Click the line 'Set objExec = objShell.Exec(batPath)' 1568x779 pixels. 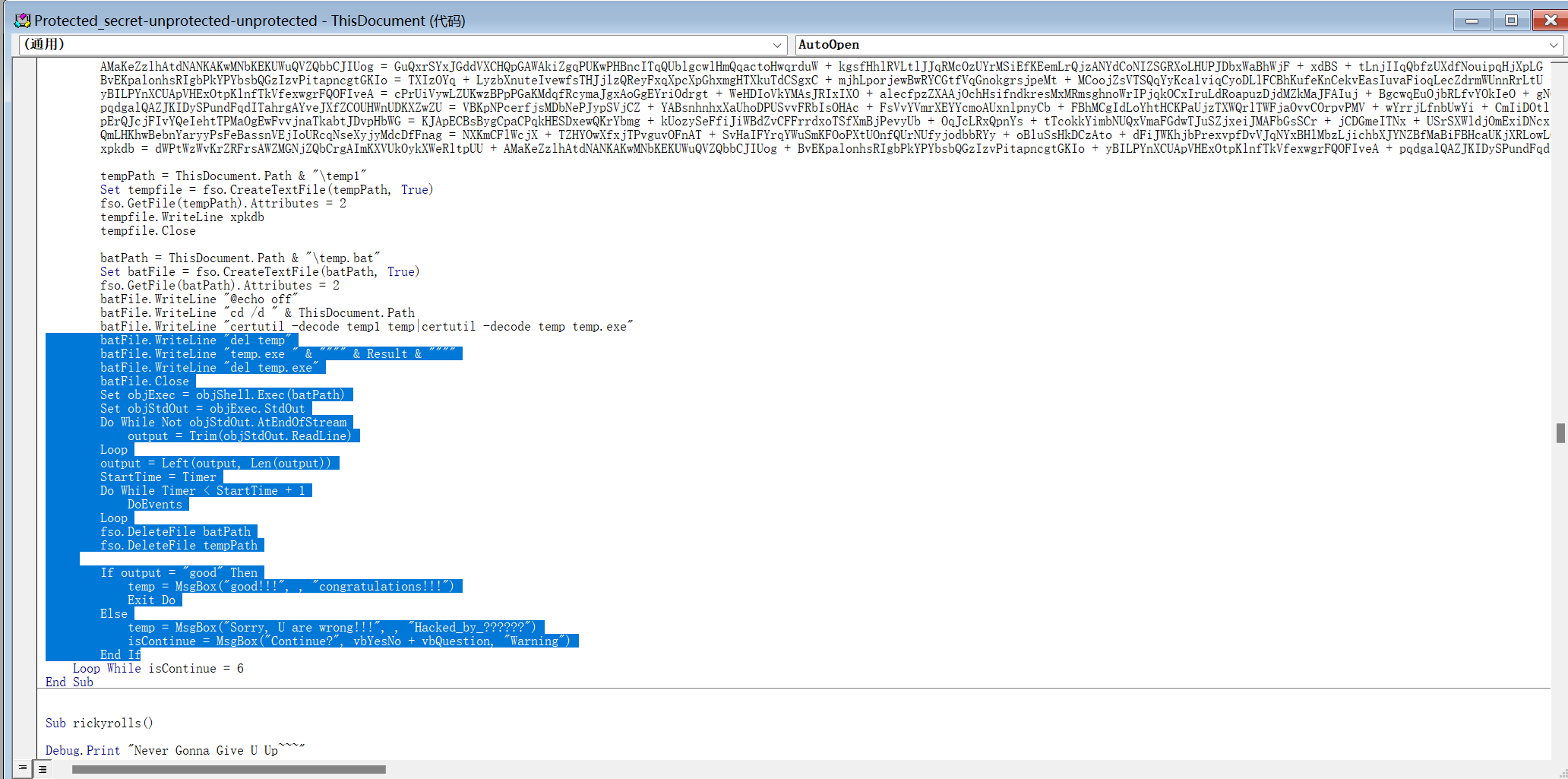[223, 394]
